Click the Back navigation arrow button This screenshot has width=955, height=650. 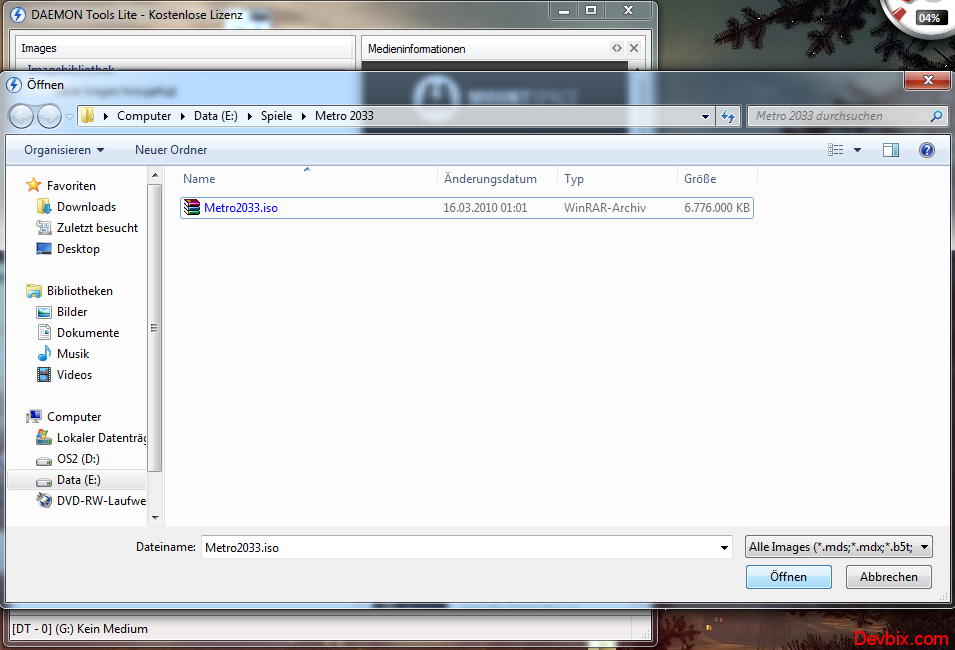21,116
